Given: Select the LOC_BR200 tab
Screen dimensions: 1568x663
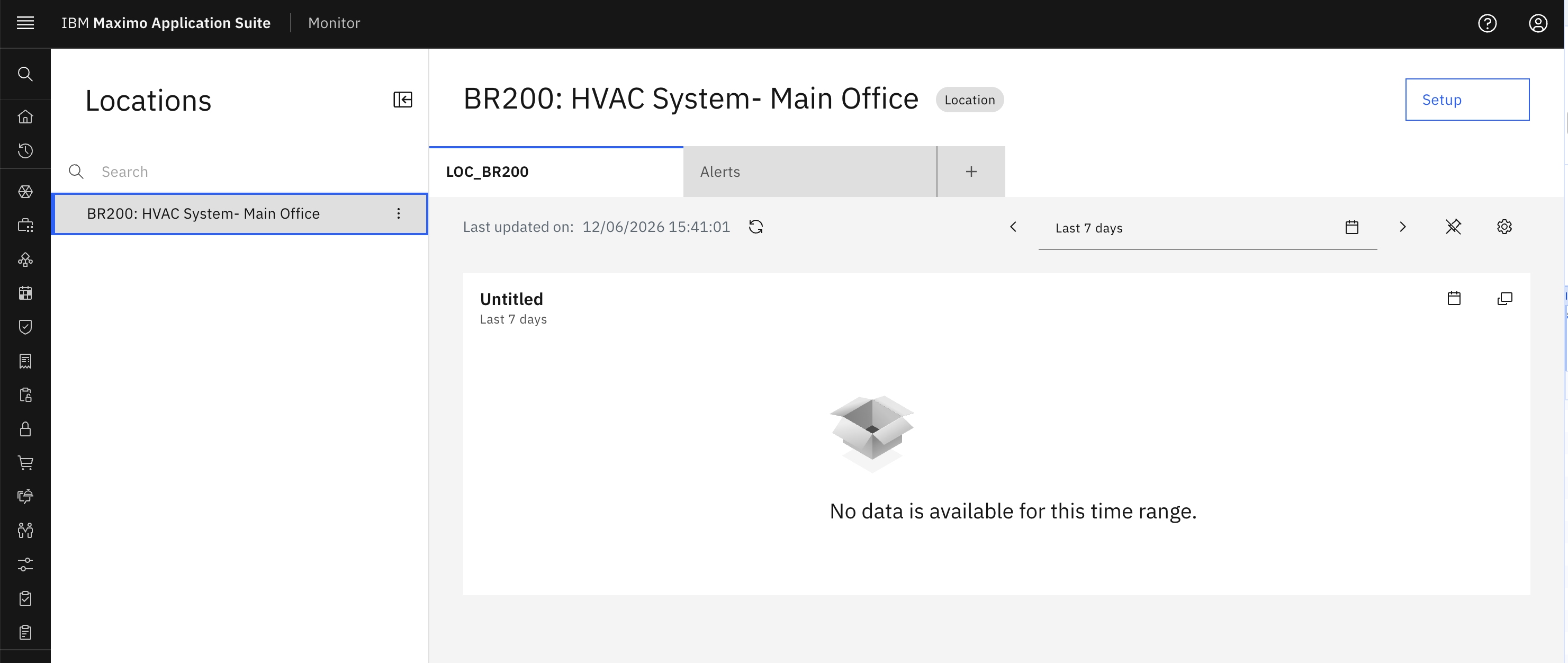Looking at the screenshot, I should 556,172.
